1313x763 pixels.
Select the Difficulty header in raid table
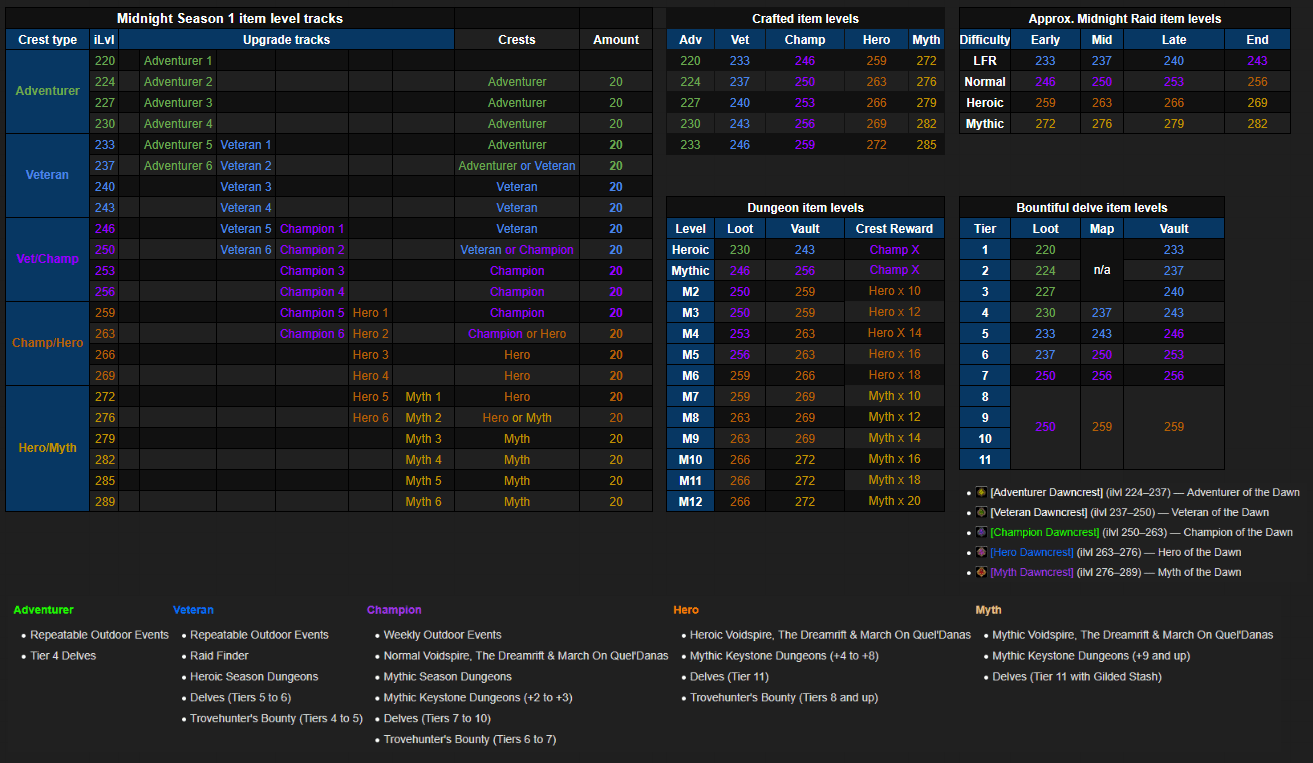pos(984,40)
